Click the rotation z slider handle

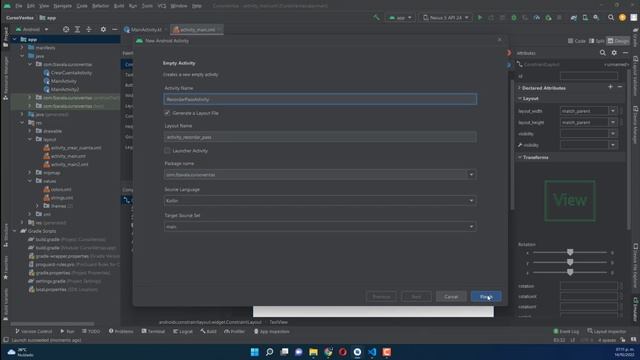point(570,272)
